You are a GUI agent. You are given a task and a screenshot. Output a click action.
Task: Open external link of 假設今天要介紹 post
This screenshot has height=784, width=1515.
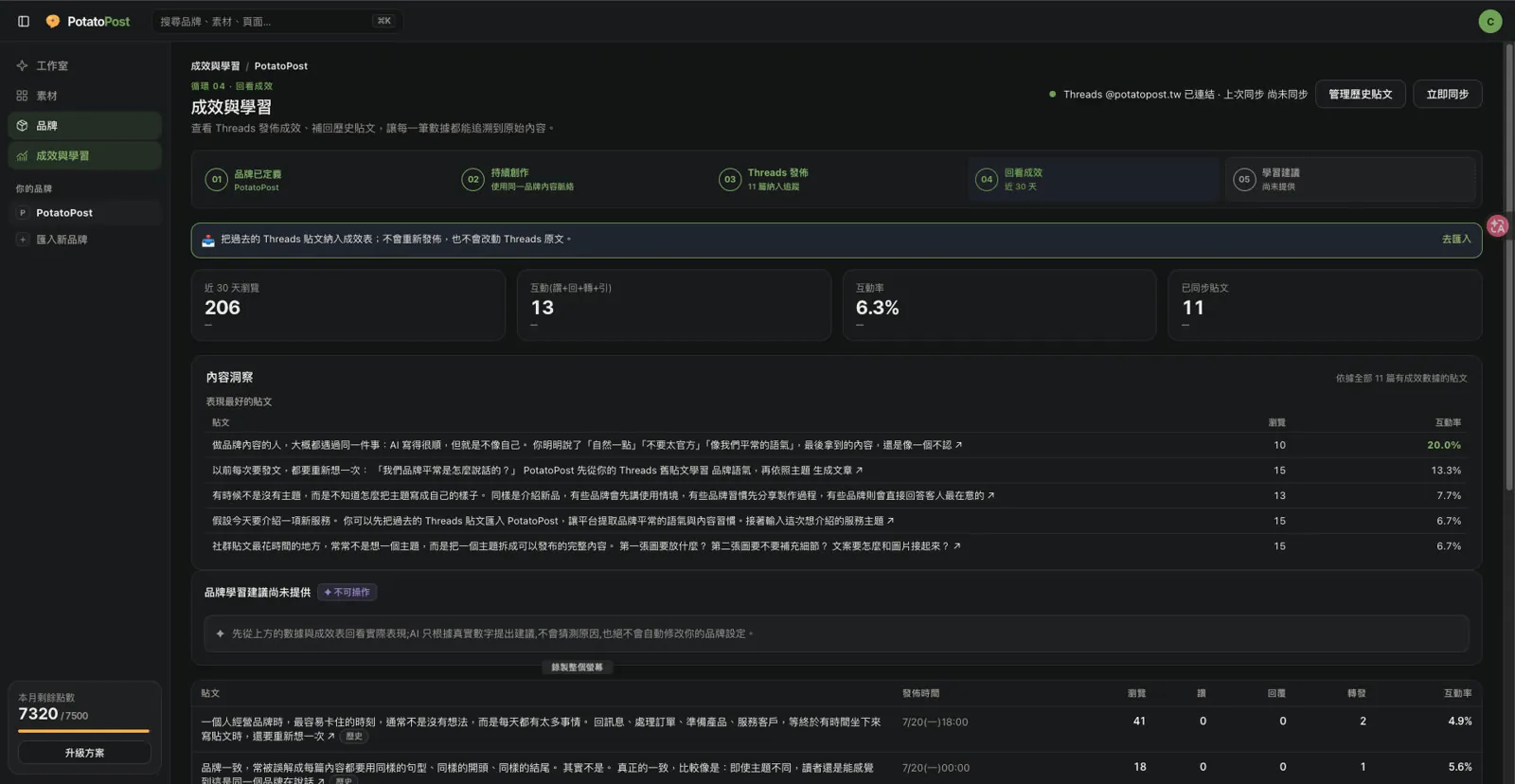890,521
